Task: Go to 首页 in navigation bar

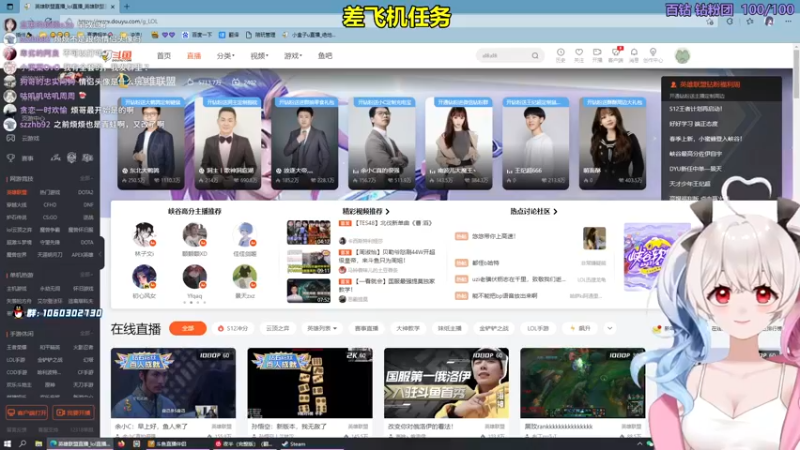Action: [x=164, y=56]
